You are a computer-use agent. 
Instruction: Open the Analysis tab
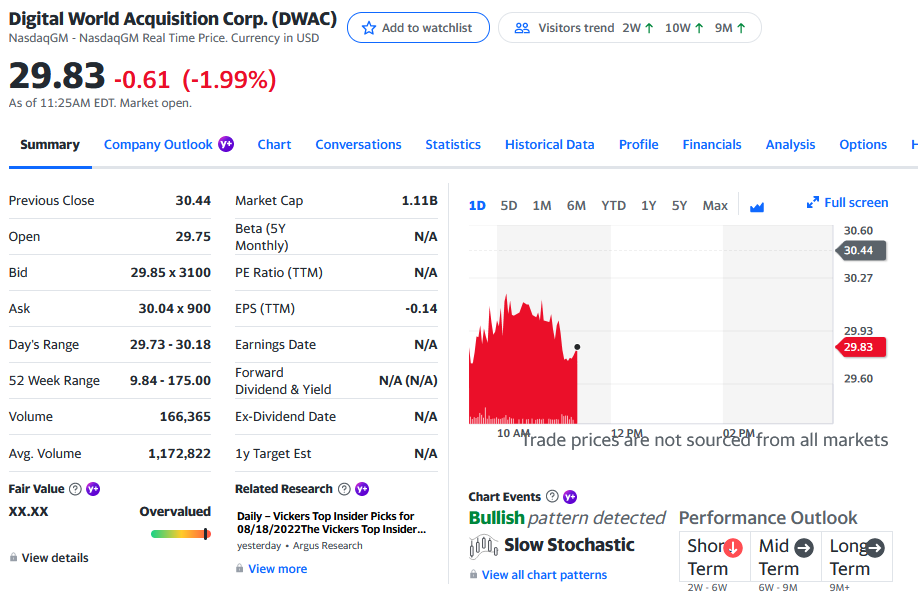coord(790,145)
